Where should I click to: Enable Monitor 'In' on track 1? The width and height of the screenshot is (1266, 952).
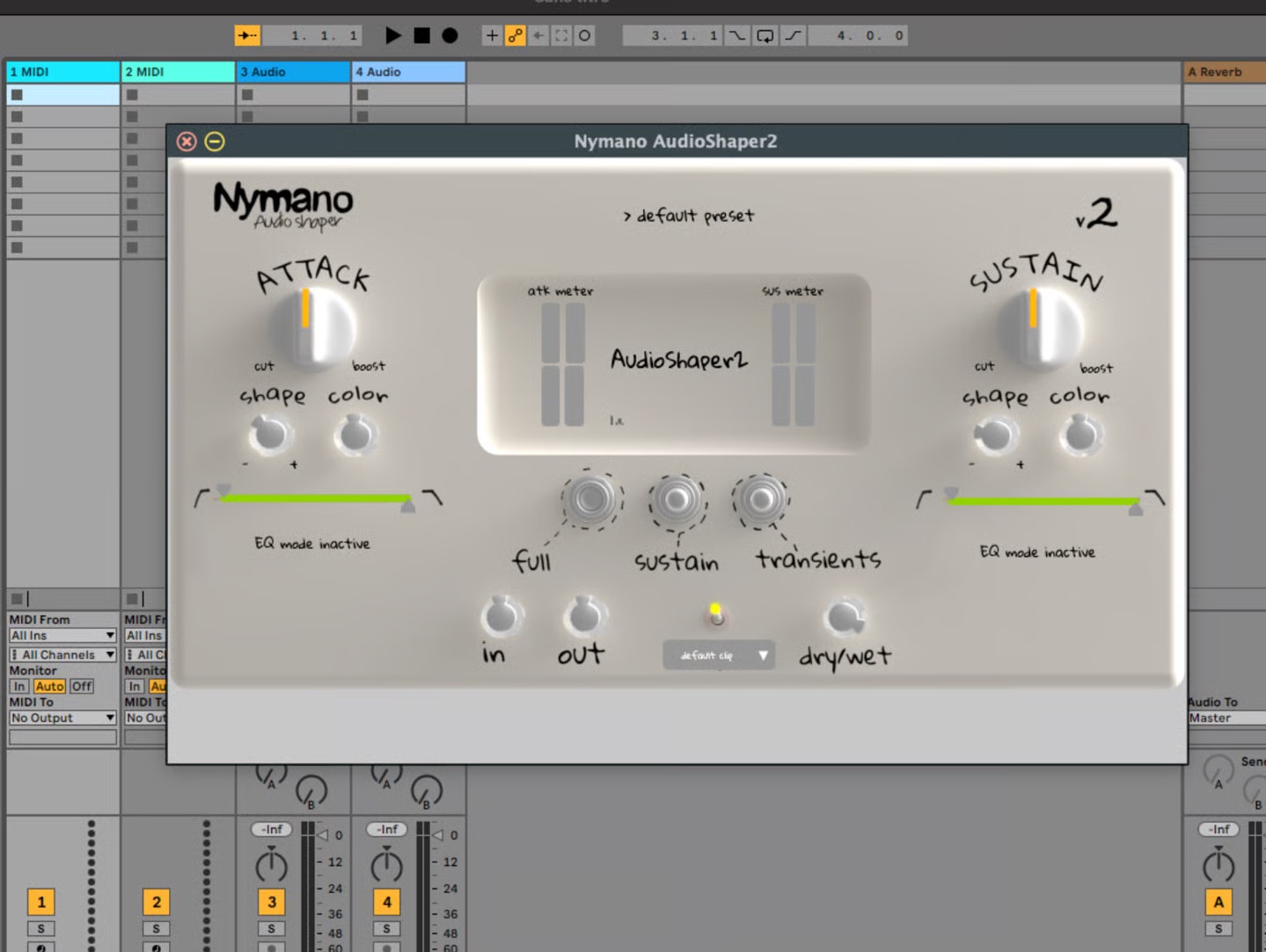point(18,686)
